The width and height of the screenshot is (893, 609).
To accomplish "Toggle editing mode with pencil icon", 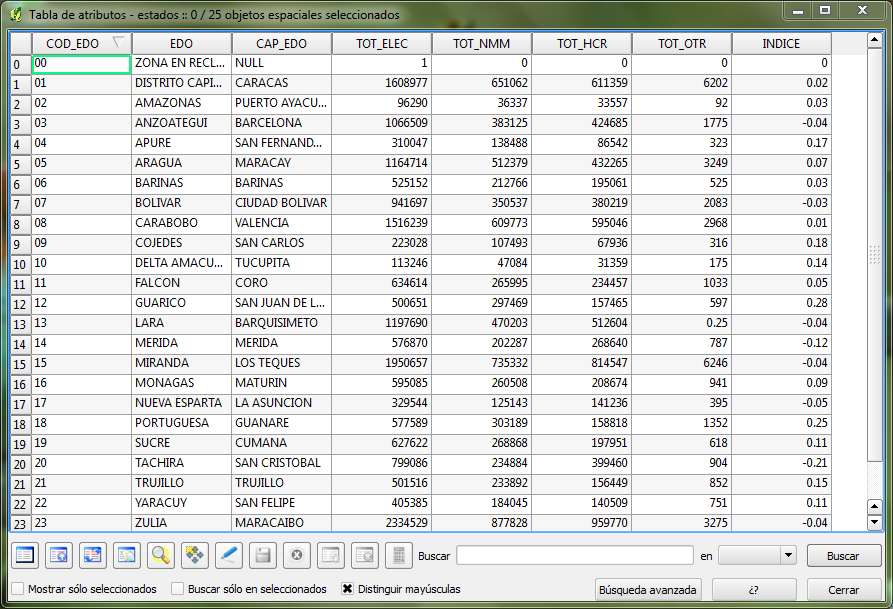I will (x=229, y=555).
